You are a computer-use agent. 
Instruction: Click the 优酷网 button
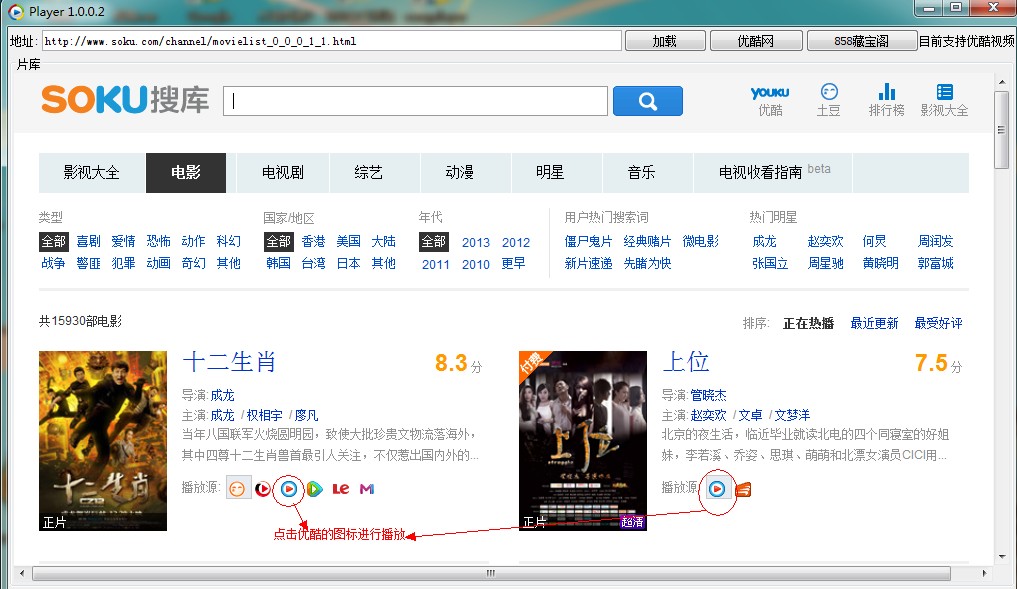tap(756, 41)
